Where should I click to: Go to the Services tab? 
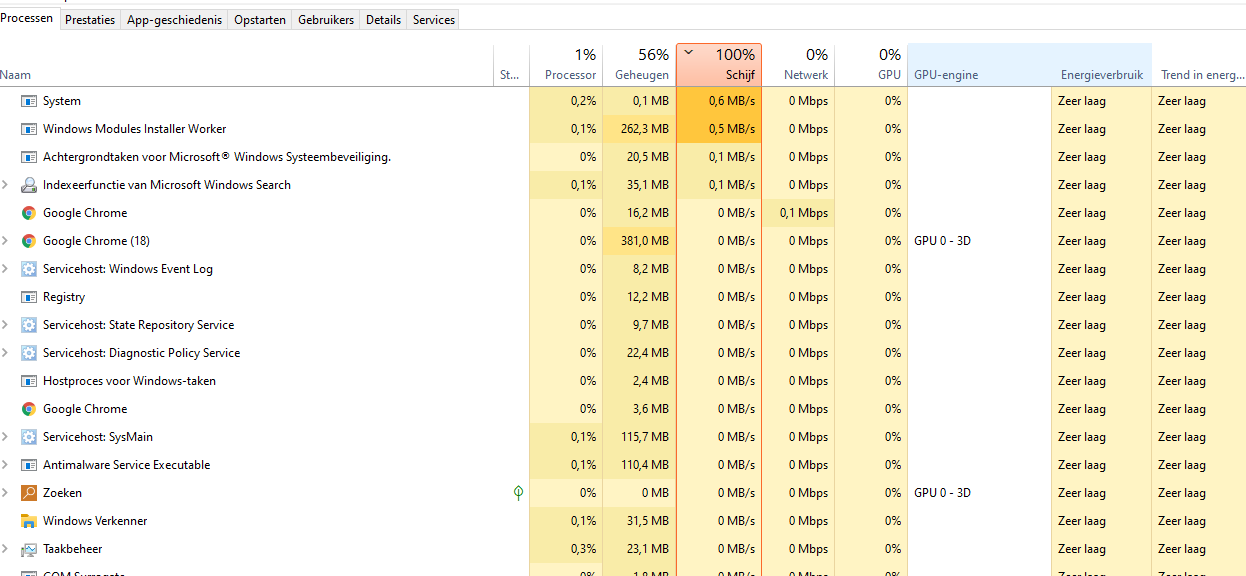(434, 20)
